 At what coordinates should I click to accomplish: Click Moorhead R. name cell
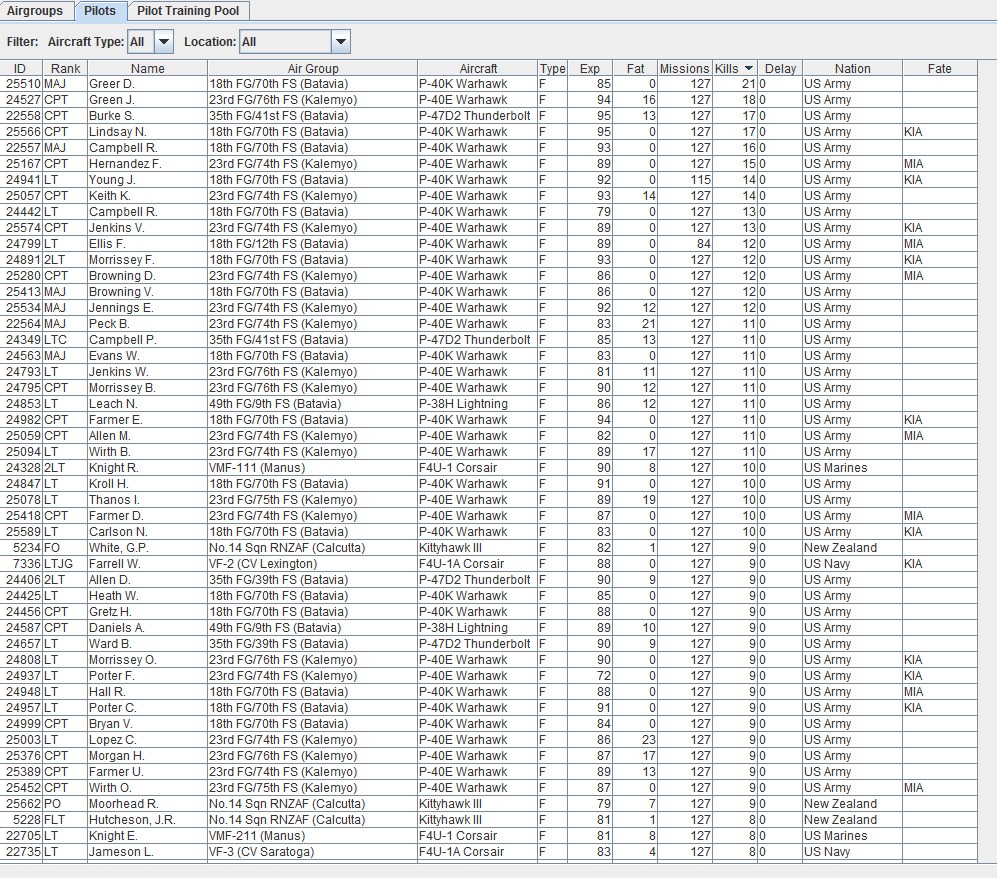pos(148,804)
